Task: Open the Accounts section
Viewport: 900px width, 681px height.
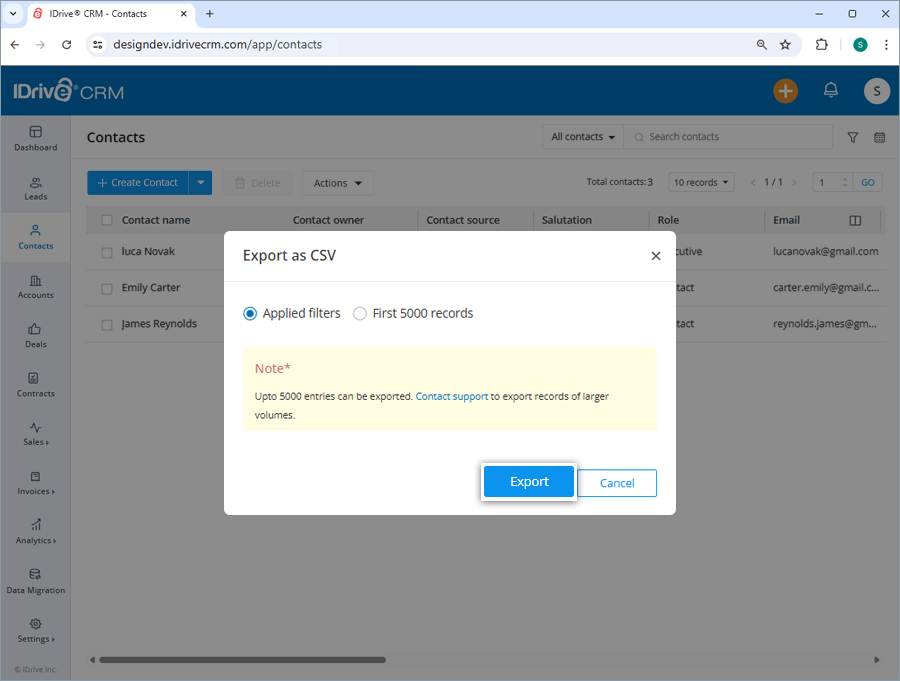Action: pos(35,287)
